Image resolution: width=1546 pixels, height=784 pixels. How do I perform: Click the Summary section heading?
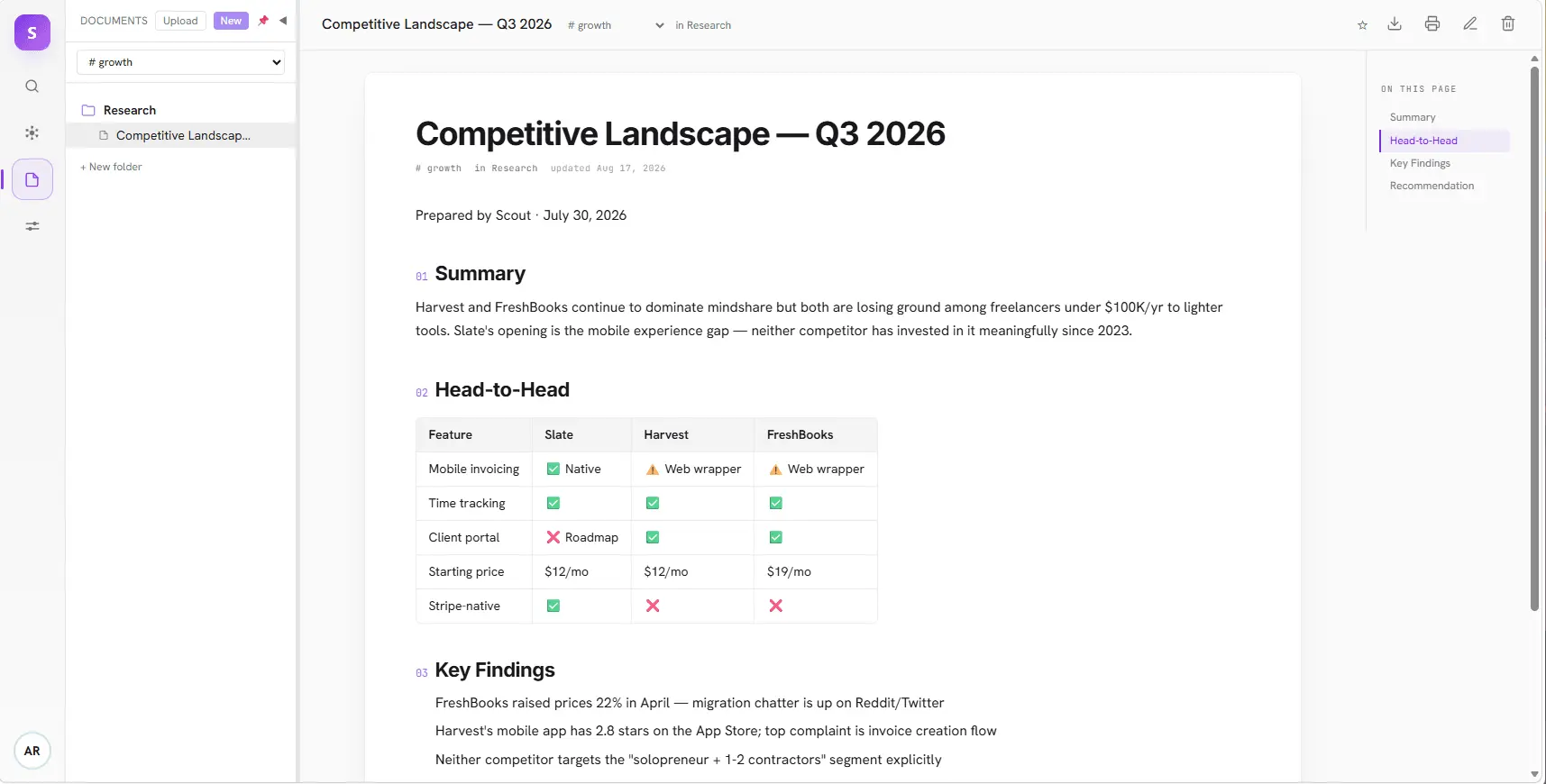480,274
